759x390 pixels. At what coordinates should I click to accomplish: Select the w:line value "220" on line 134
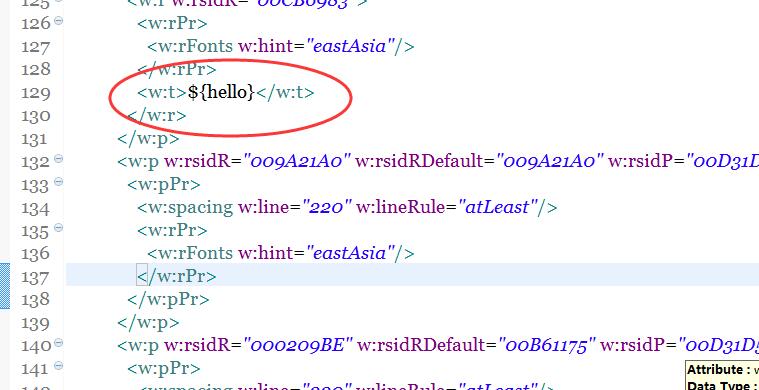pyautogui.click(x=327, y=207)
